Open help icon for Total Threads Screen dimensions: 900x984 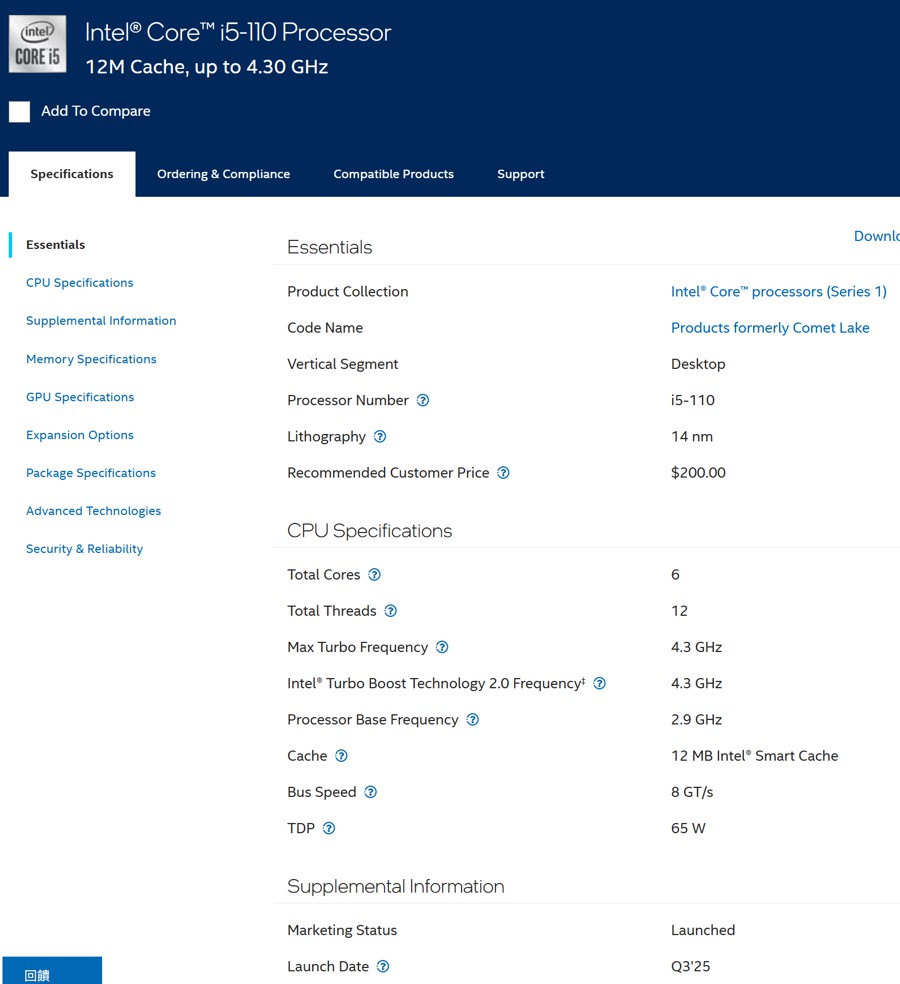(x=390, y=611)
